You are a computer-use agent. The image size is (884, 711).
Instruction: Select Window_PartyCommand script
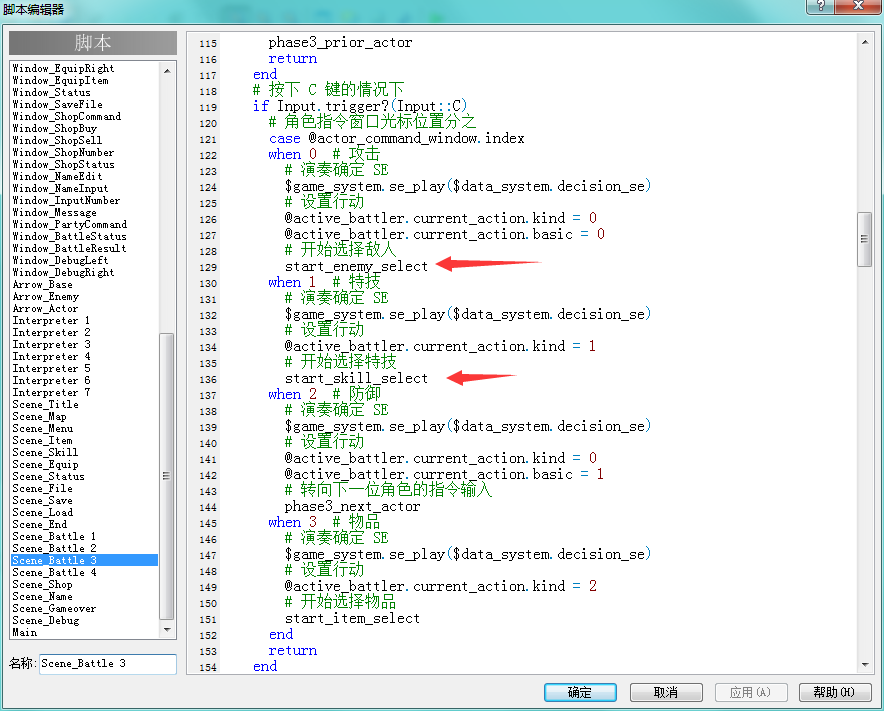(x=70, y=224)
